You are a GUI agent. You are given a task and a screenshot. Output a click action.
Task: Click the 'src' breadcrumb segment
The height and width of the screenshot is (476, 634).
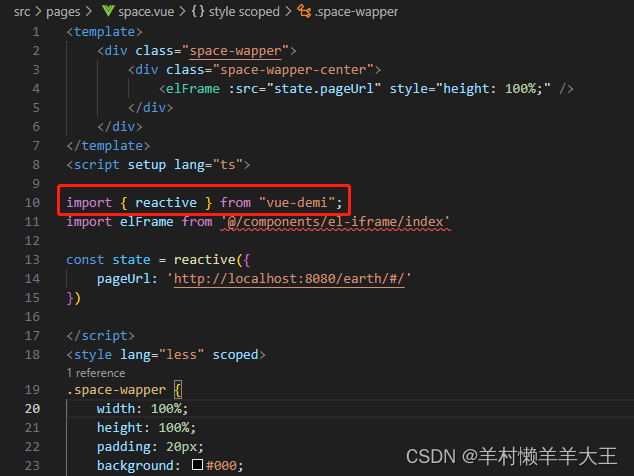point(22,12)
